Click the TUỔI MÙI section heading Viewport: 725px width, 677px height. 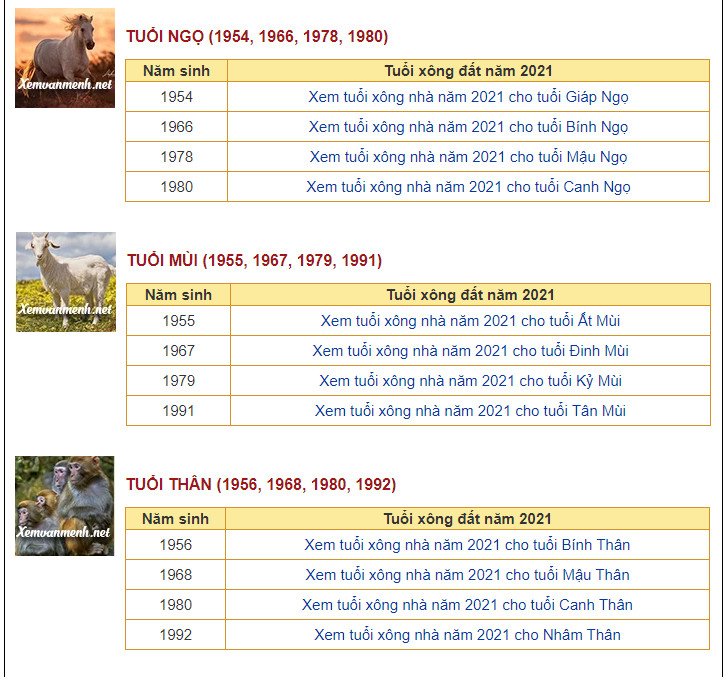[x=254, y=261]
